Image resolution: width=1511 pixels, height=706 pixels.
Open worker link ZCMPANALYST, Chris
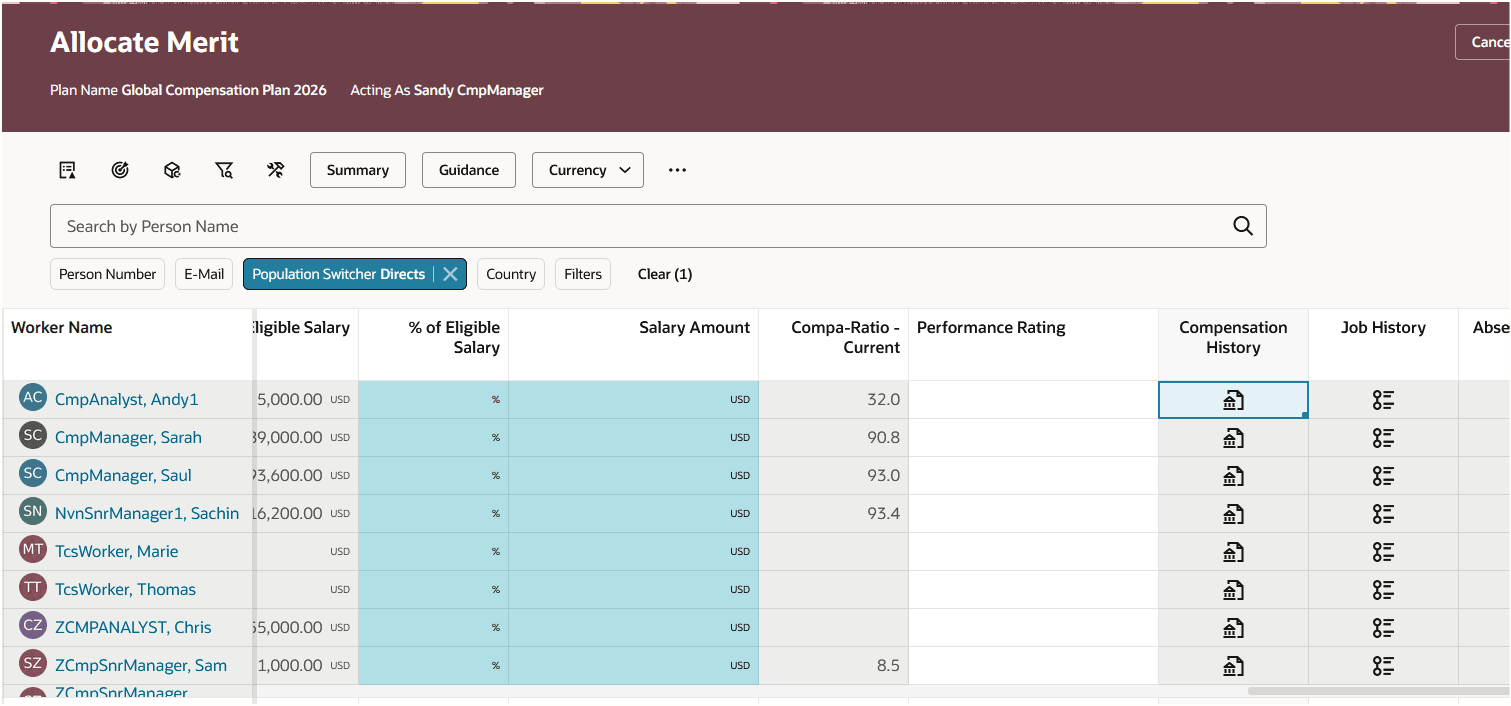[x=133, y=628]
